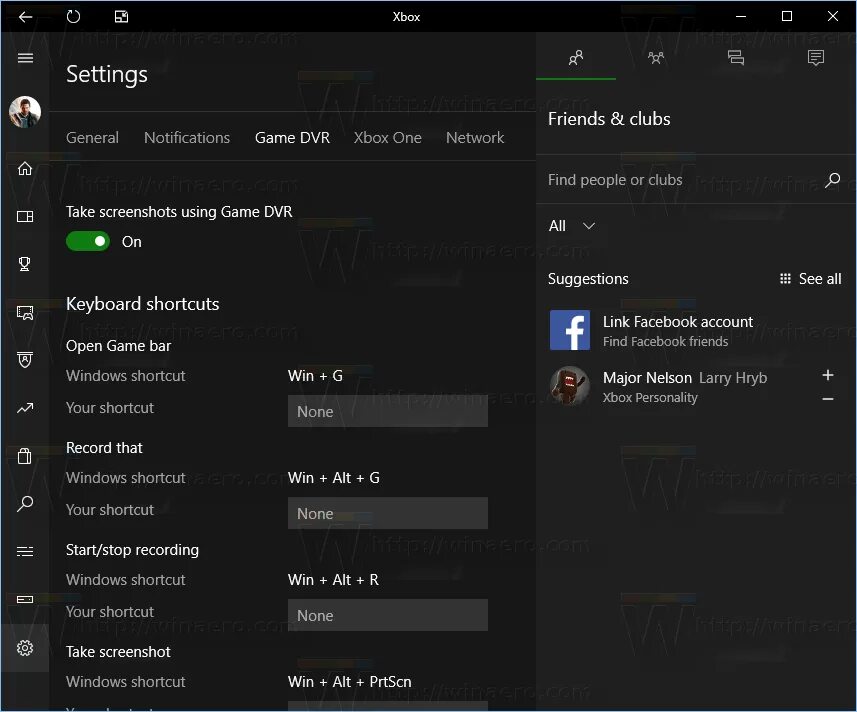857x712 pixels.
Task: Expand the All filter dropdown
Action: (x=572, y=226)
